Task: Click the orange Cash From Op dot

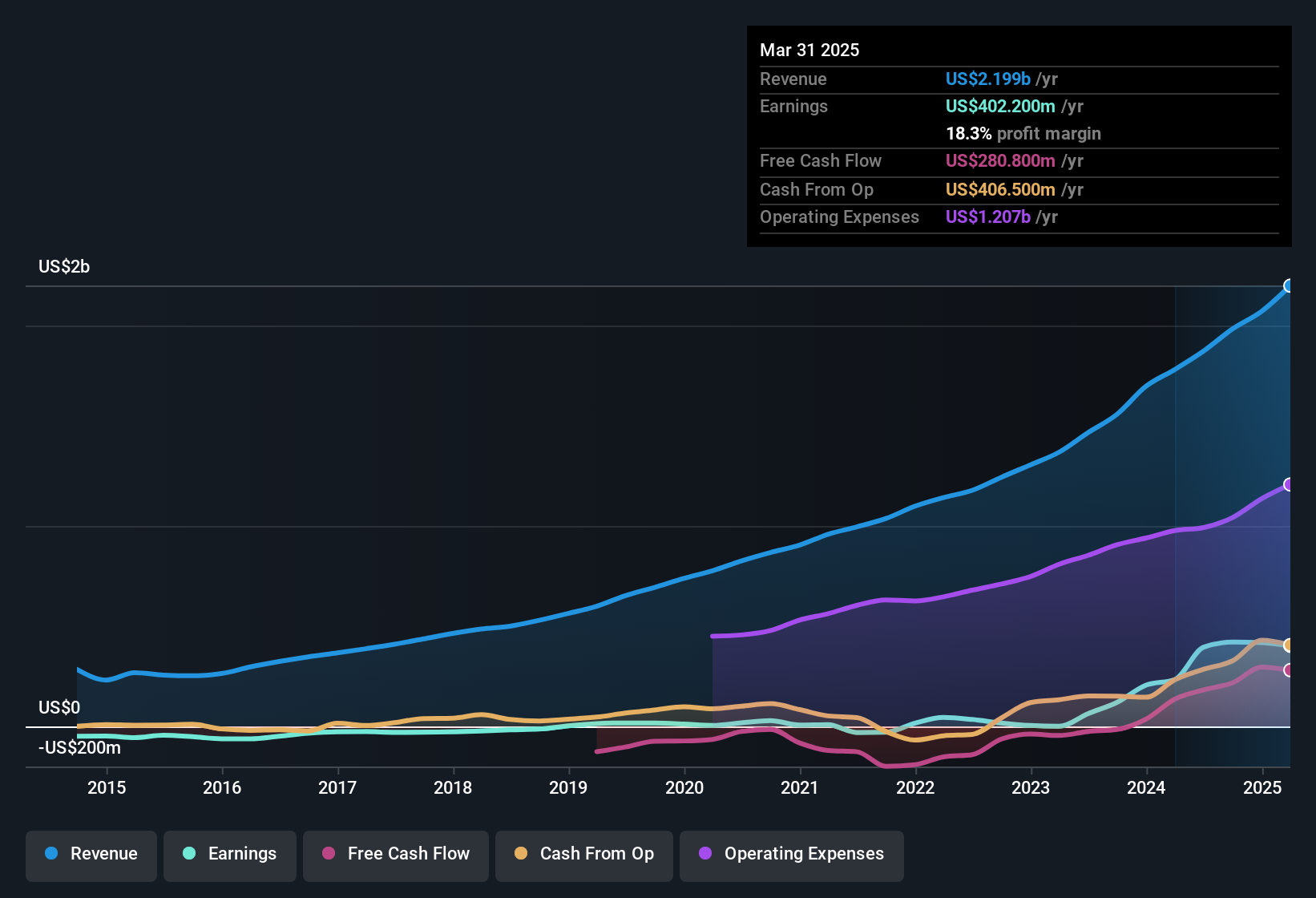Action: [521, 853]
